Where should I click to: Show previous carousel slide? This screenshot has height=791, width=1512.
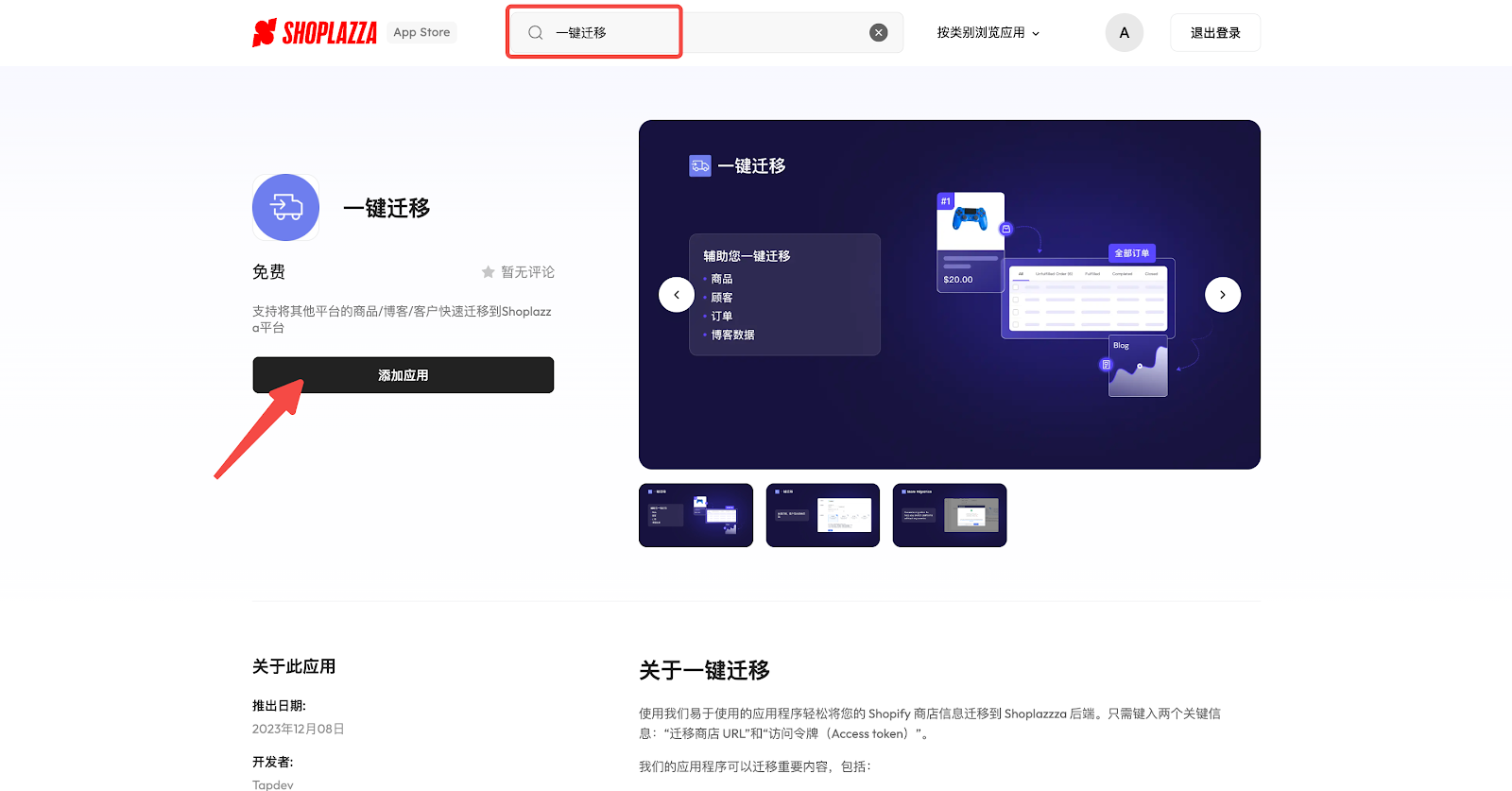click(677, 295)
